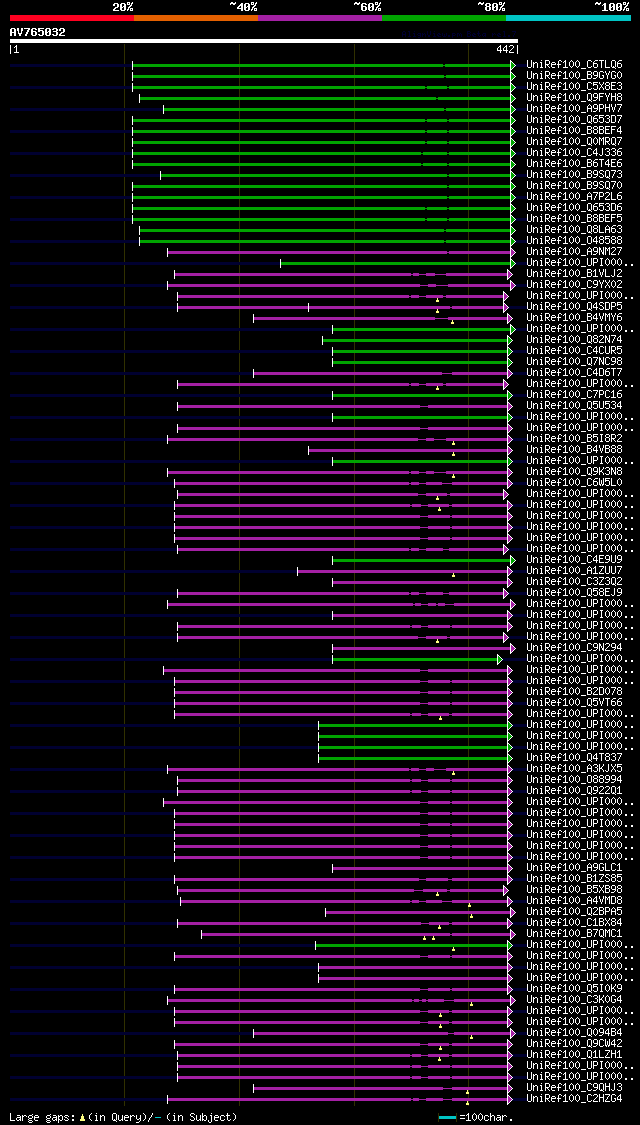Open the UniRef100_C1BX84 hit label

tap(574, 923)
